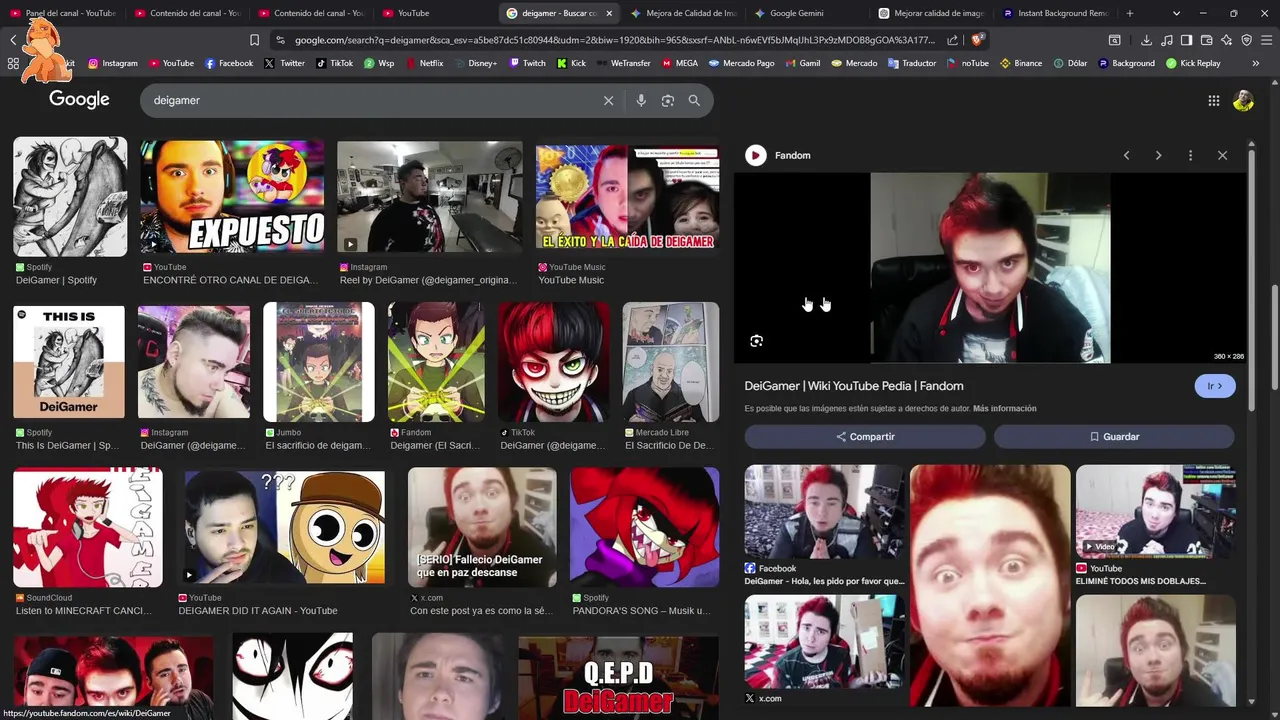Show next image in preview panel

pyautogui.click(x=1158, y=155)
